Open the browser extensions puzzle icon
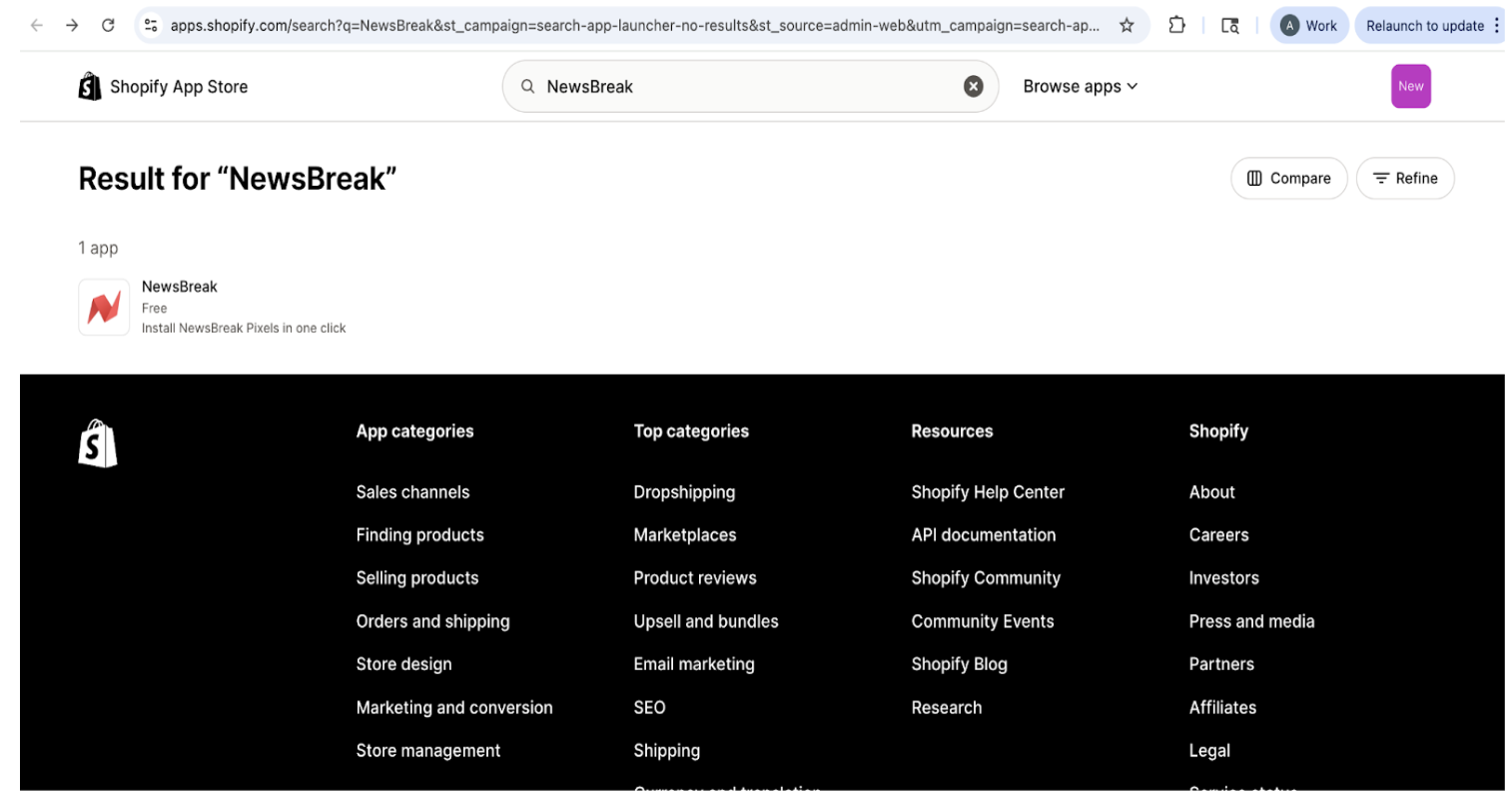The image size is (1512, 791). [x=1176, y=26]
